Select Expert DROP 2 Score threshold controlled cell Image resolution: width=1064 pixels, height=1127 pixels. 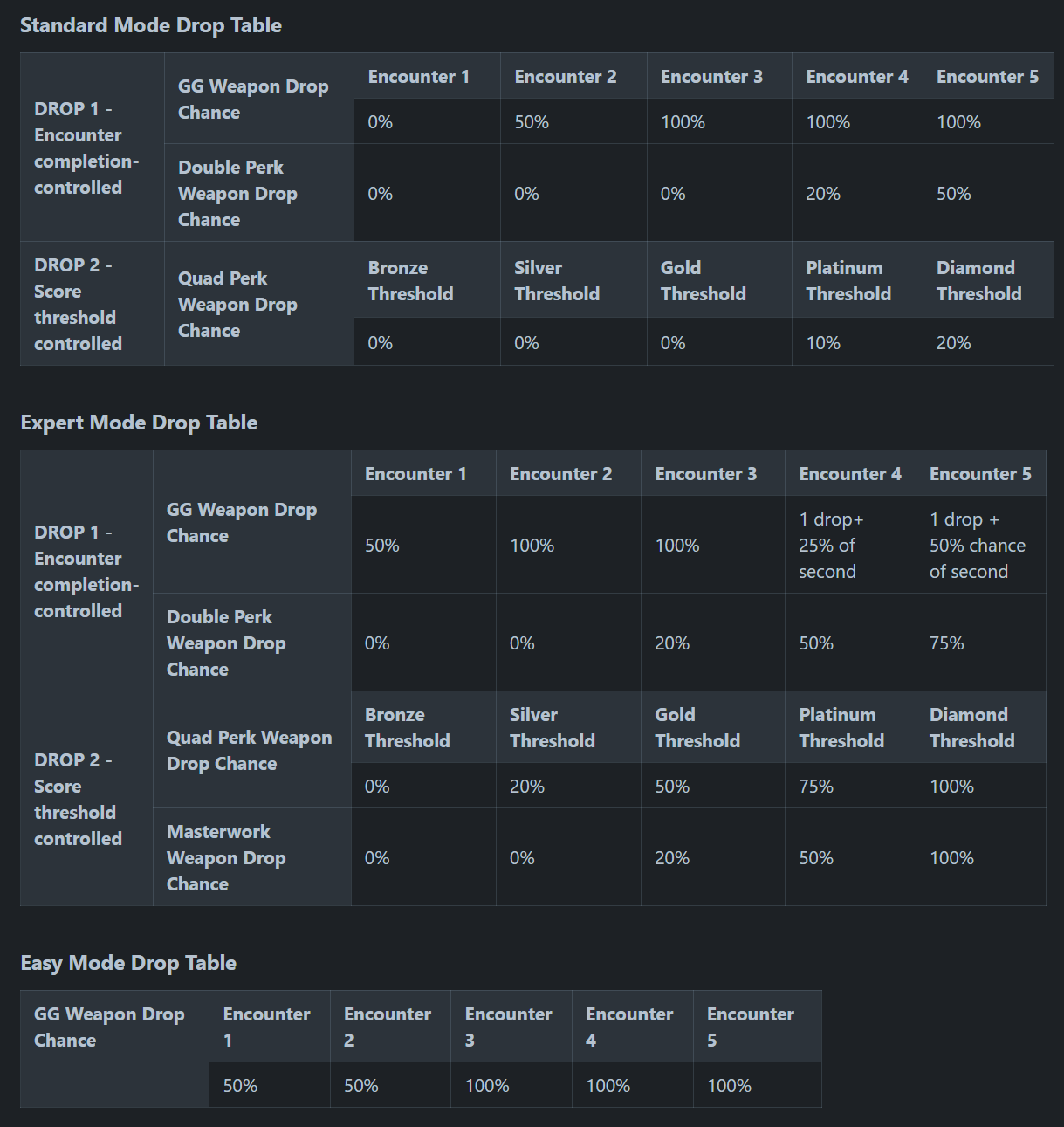(x=86, y=799)
